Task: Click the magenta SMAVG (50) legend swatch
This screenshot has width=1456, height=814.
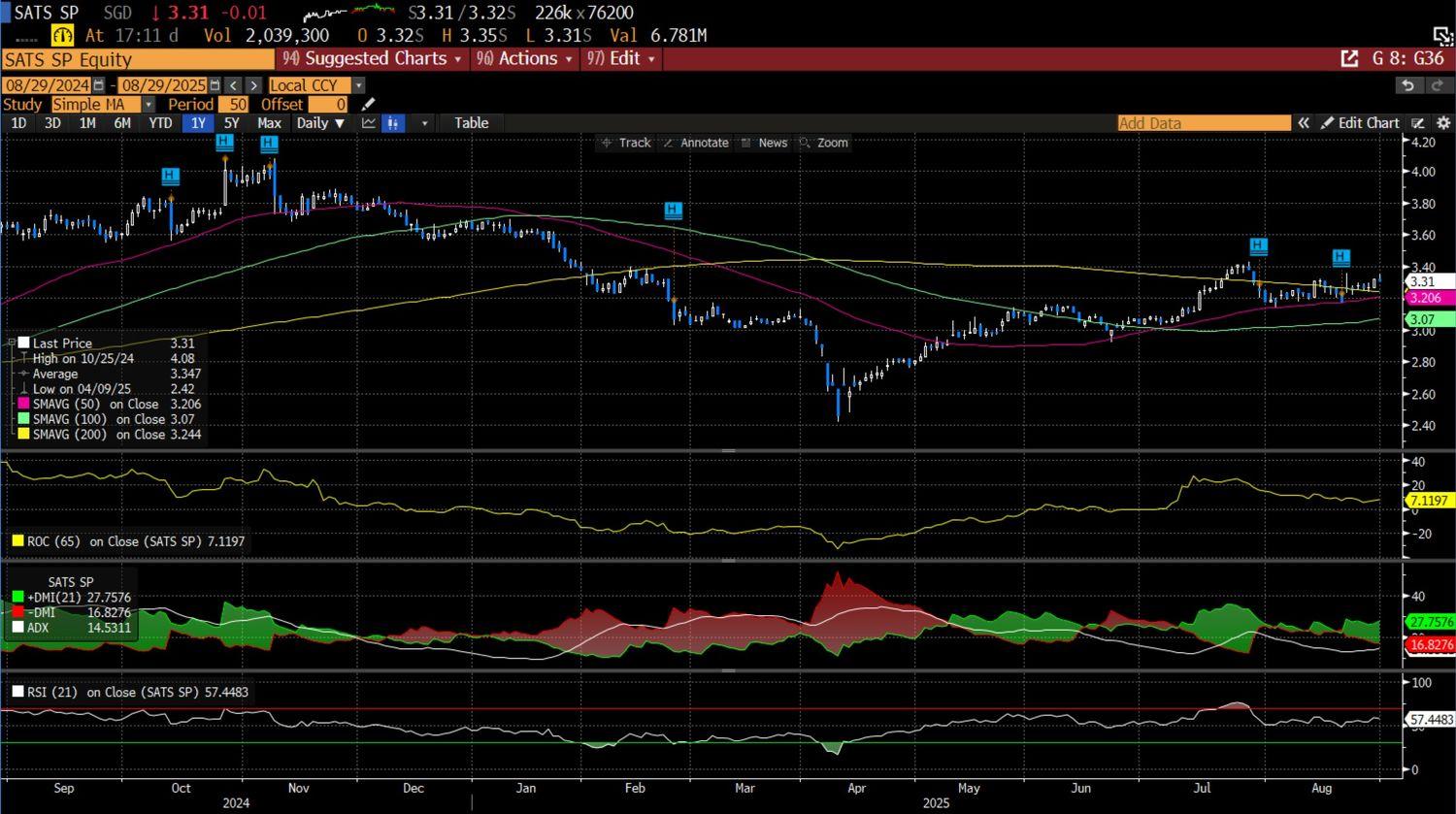Action: pyautogui.click(x=24, y=404)
